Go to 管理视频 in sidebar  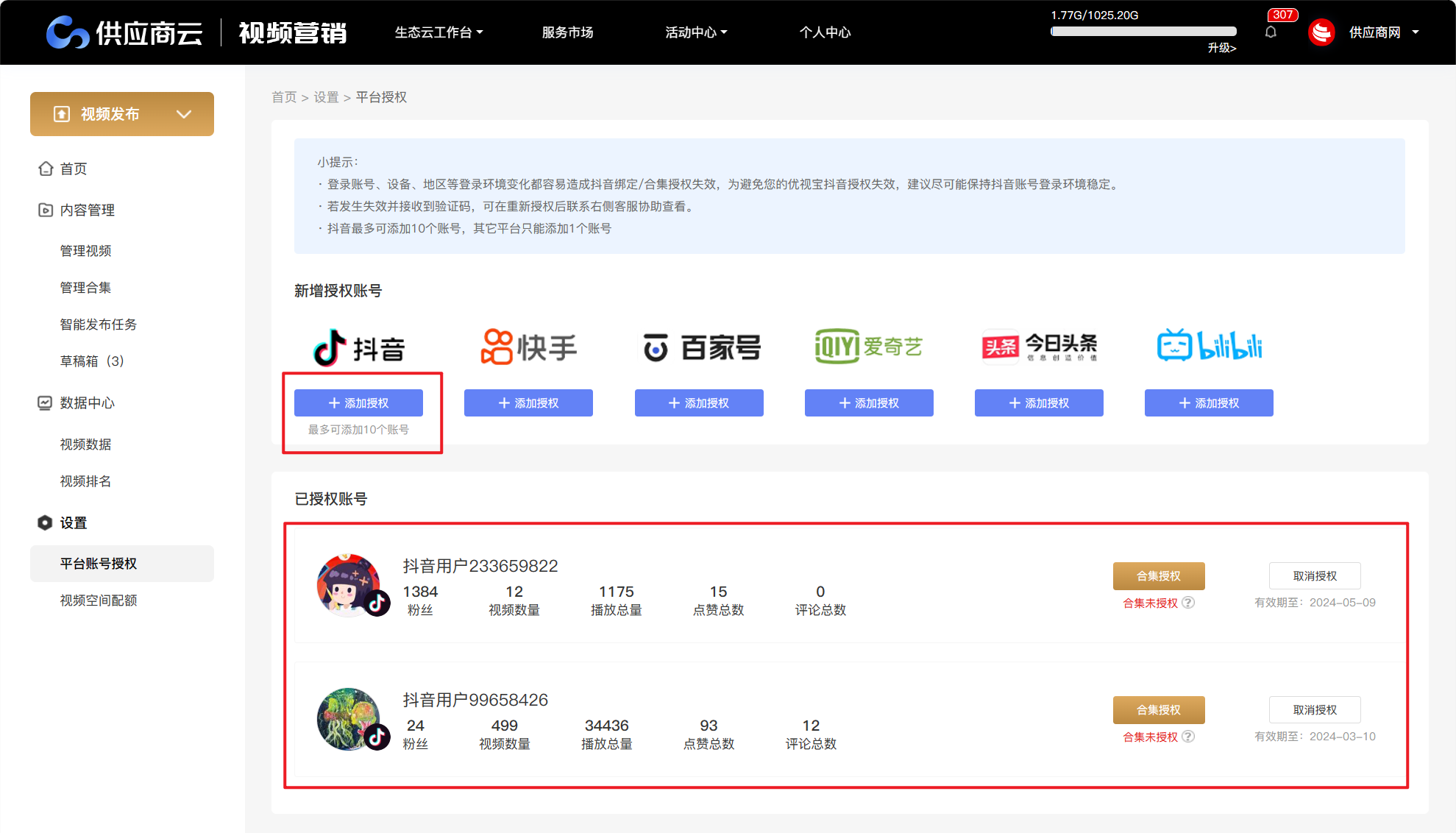pyautogui.click(x=85, y=251)
